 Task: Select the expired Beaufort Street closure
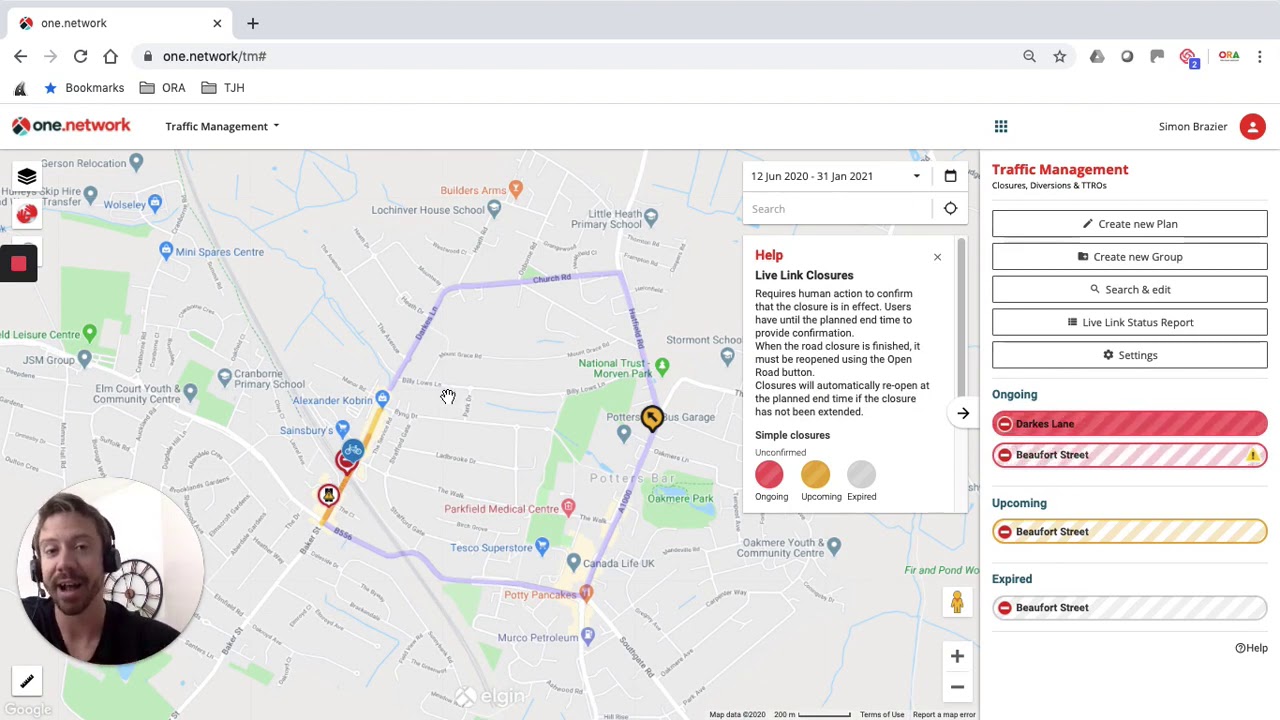click(1129, 608)
